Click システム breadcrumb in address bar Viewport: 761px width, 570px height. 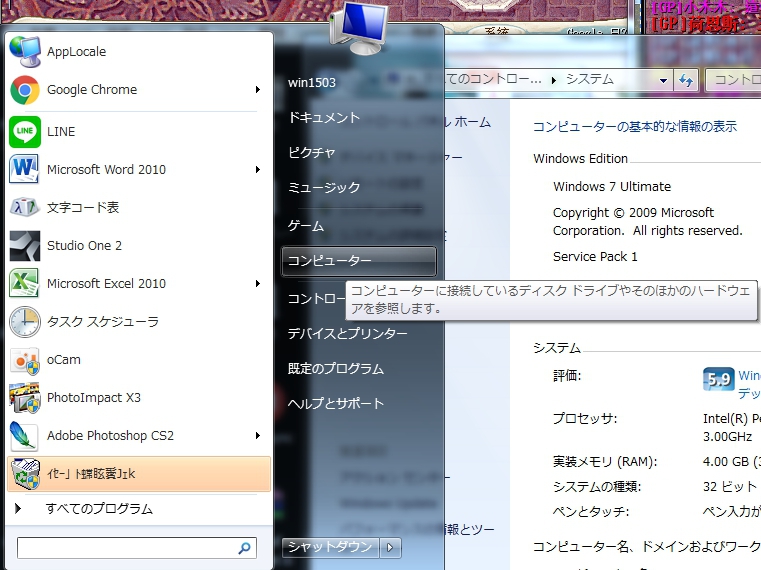(x=590, y=79)
